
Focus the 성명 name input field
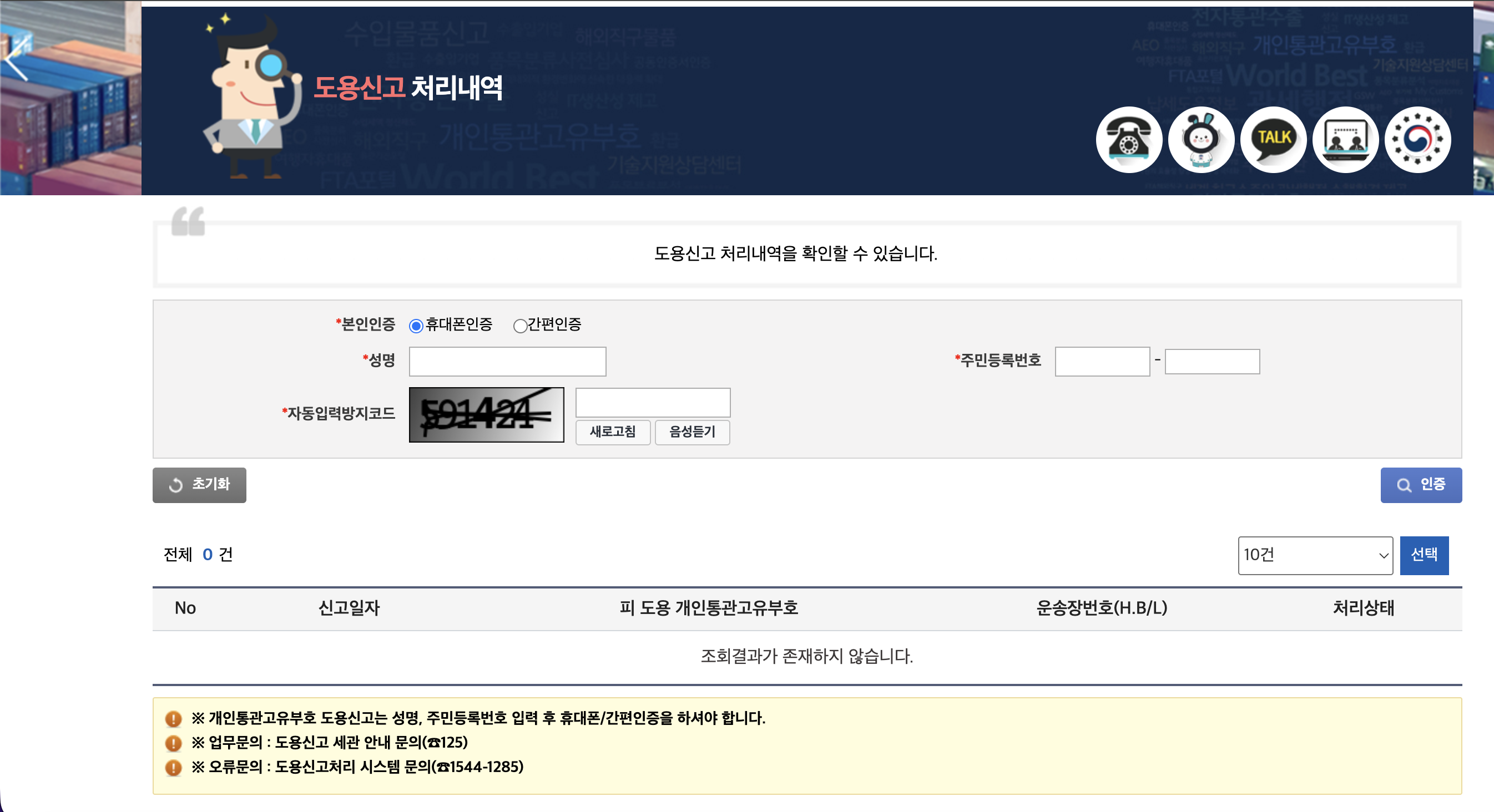click(x=507, y=362)
